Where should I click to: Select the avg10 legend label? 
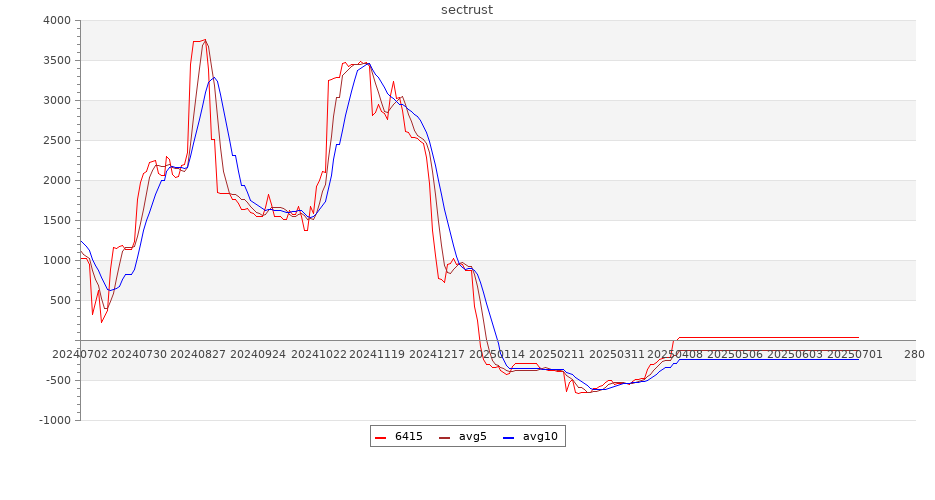(540, 436)
